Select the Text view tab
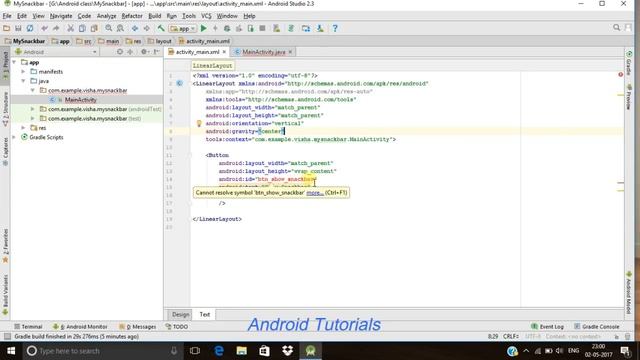Image resolution: width=640 pixels, height=360 pixels. (x=204, y=315)
